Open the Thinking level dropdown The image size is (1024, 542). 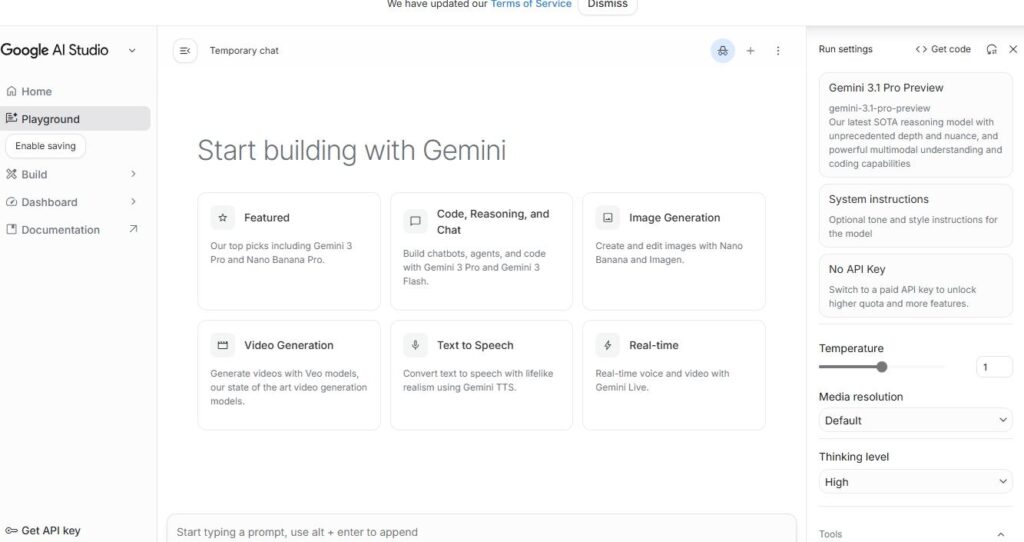(x=915, y=482)
